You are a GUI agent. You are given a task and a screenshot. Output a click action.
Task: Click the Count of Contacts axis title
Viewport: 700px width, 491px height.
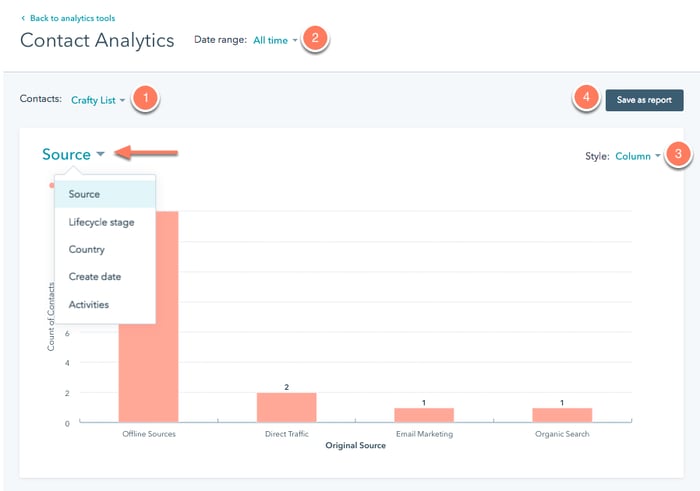pos(51,316)
